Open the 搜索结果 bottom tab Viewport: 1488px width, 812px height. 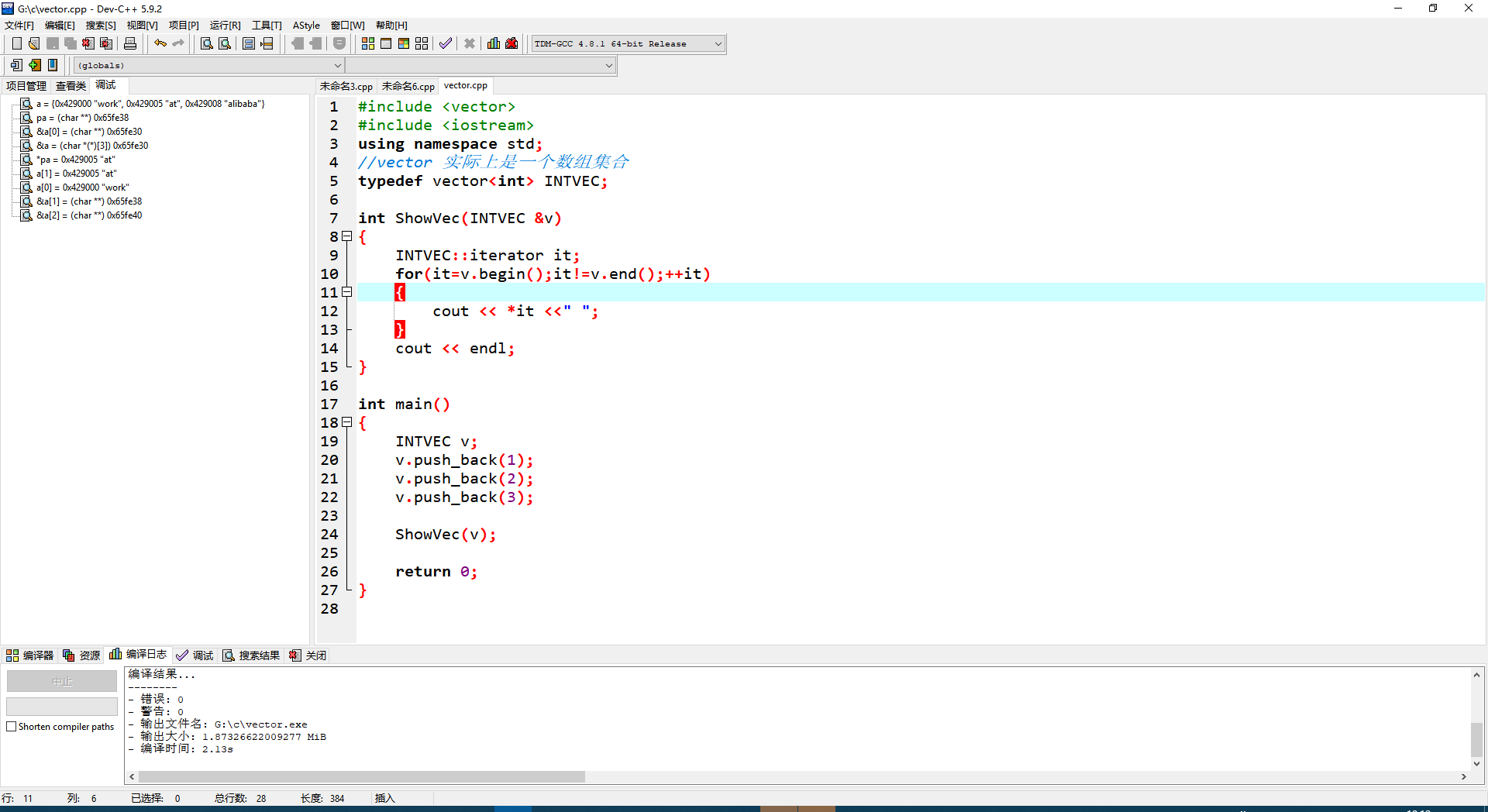point(251,655)
